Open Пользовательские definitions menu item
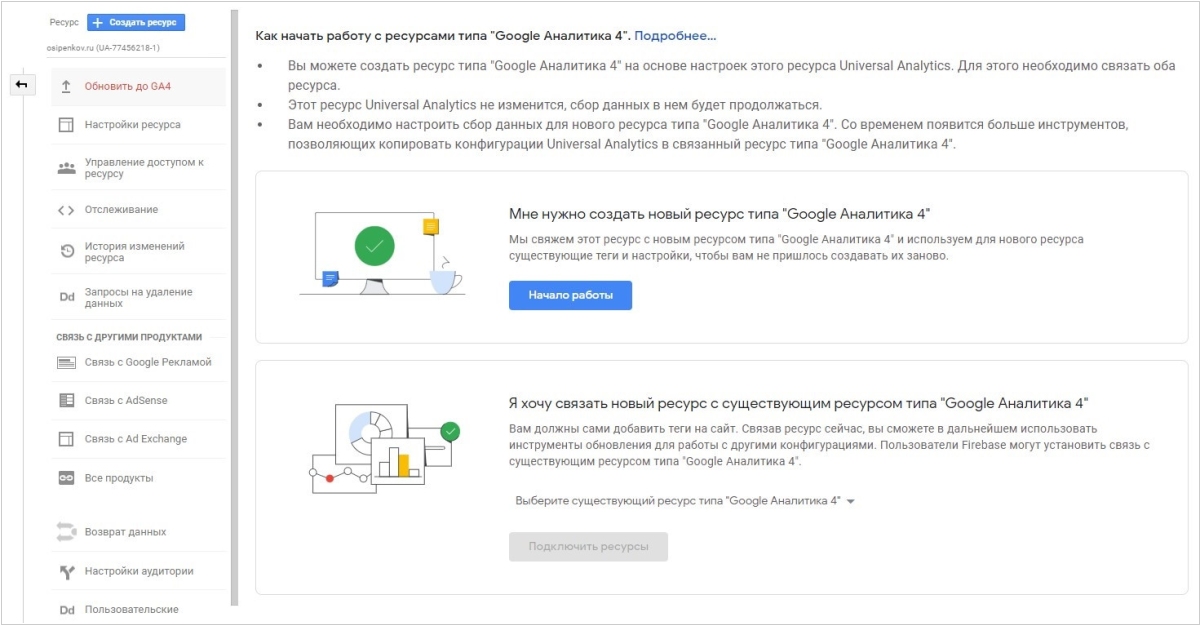The image size is (1200, 625). coord(131,609)
